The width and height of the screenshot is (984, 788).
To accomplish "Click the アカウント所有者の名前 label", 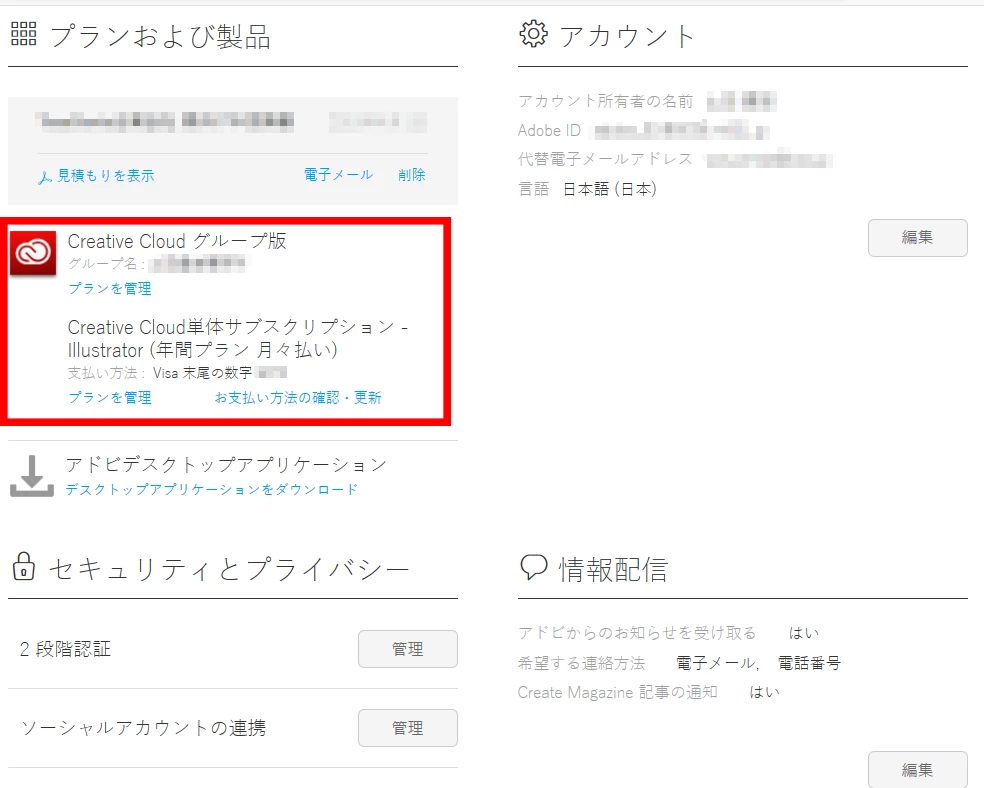I will pyautogui.click(x=606, y=101).
